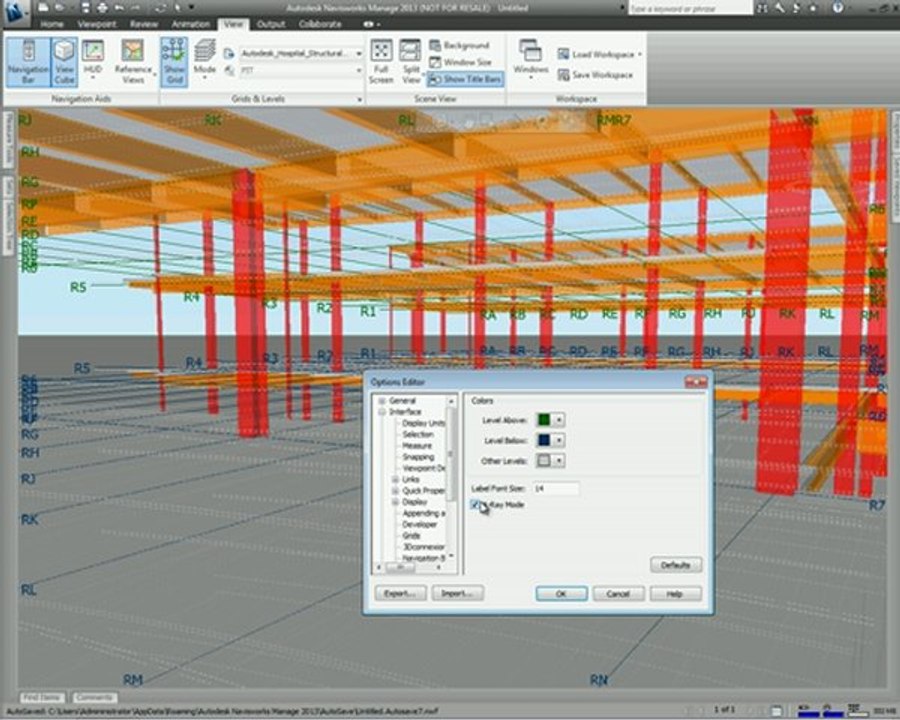900x720 pixels.
Task: Open the customize quick access toolbar arrow
Action: [191, 7]
